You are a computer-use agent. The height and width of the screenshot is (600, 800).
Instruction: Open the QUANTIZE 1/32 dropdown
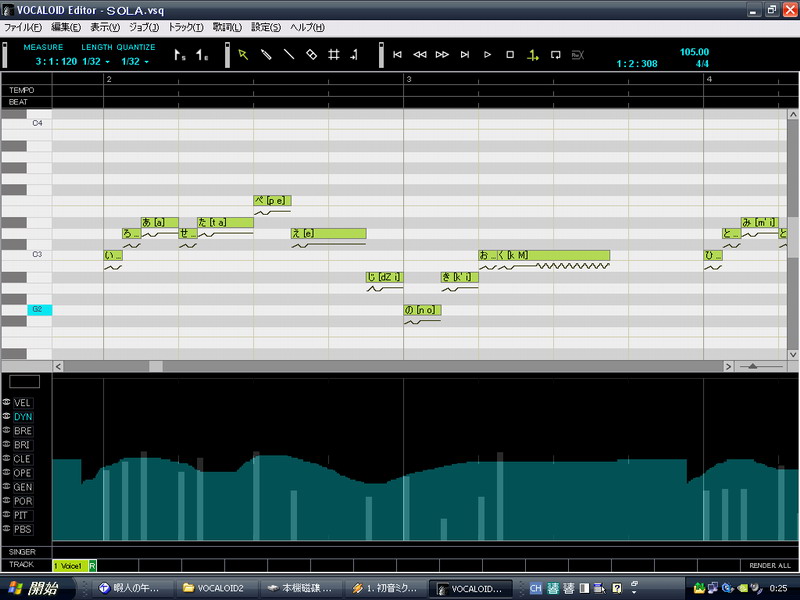(x=146, y=62)
